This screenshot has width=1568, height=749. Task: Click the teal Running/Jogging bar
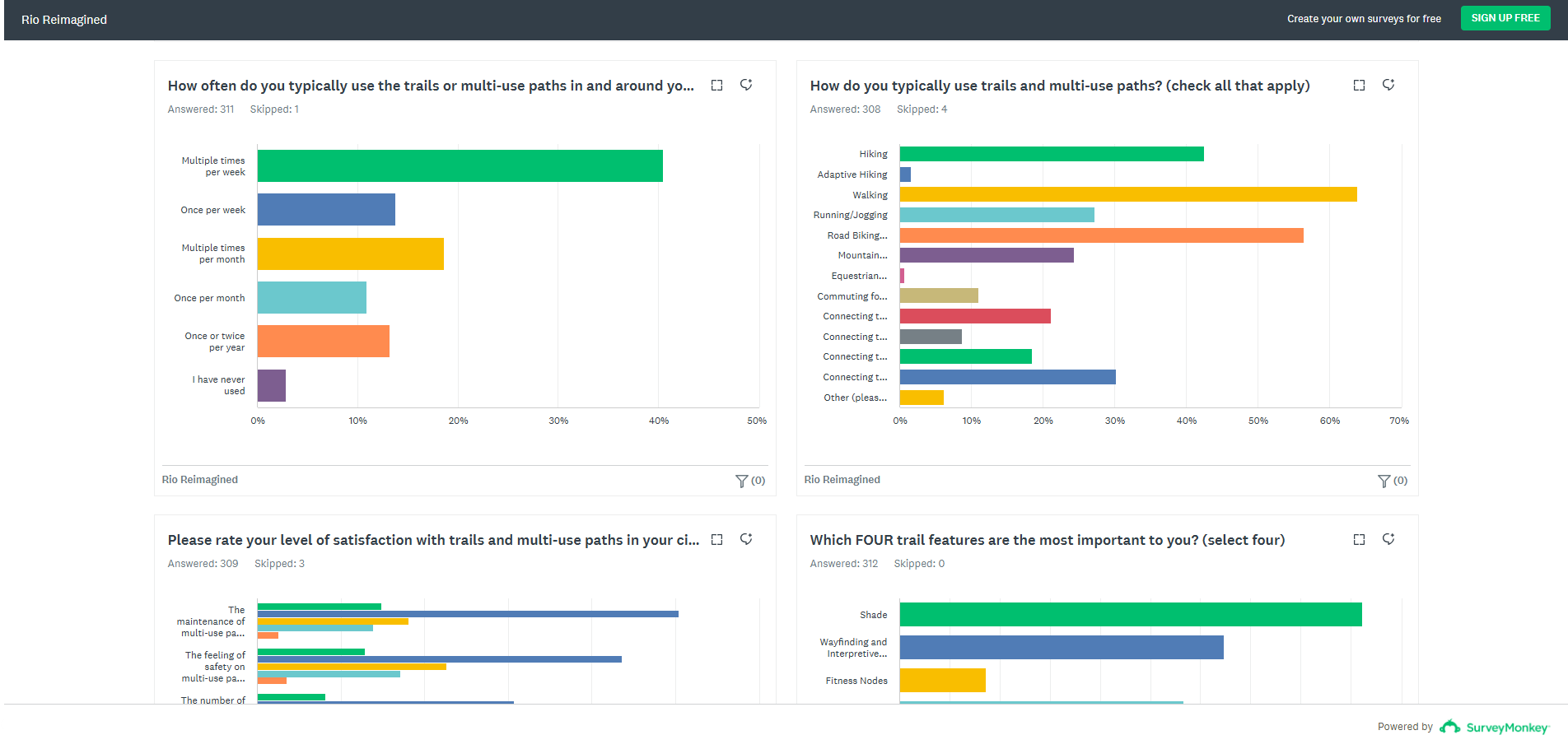pos(997,215)
